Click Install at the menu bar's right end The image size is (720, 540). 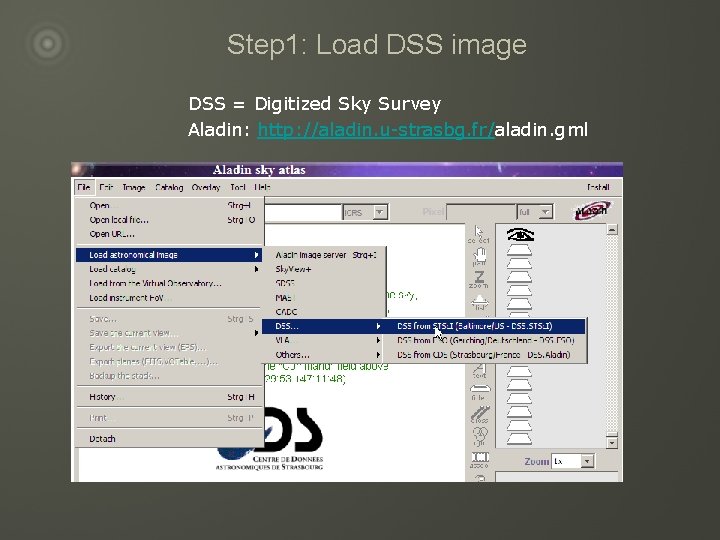click(598, 187)
